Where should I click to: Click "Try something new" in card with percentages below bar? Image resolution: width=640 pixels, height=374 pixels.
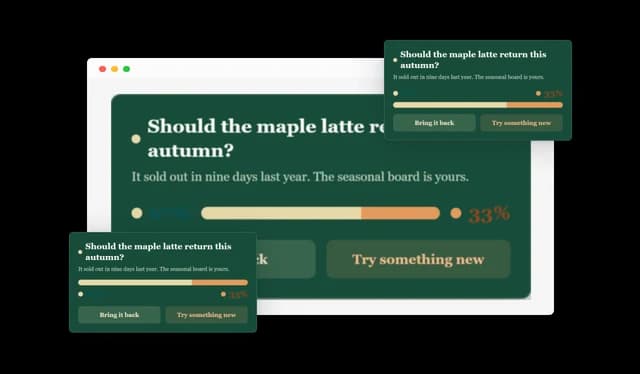(x=207, y=315)
